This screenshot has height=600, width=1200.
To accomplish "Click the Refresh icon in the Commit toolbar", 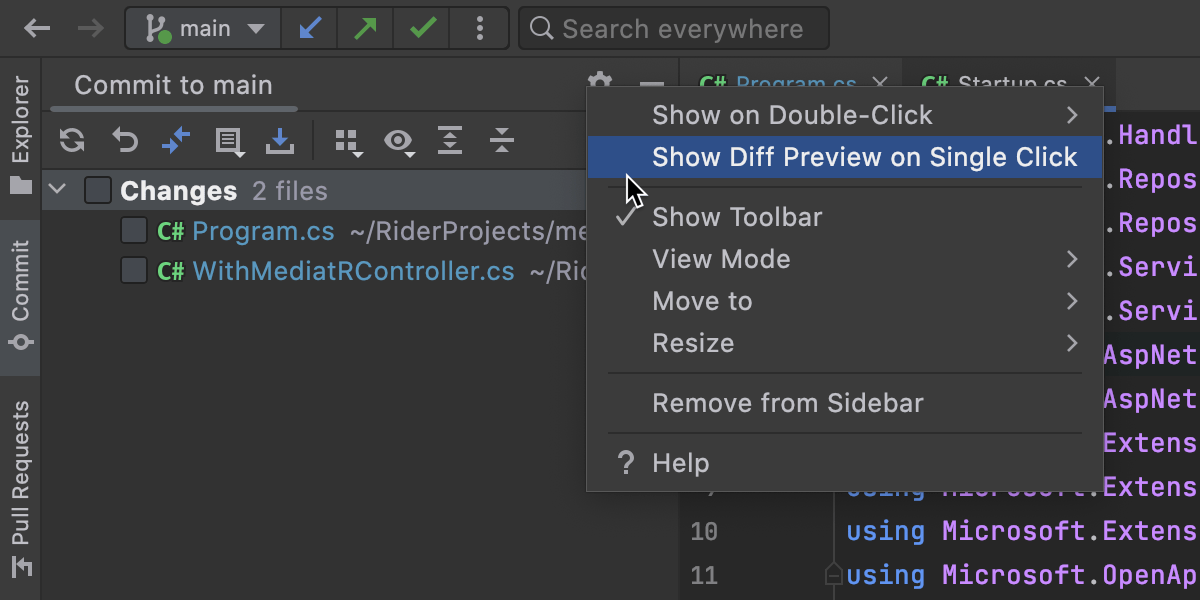I will pyautogui.click(x=72, y=141).
